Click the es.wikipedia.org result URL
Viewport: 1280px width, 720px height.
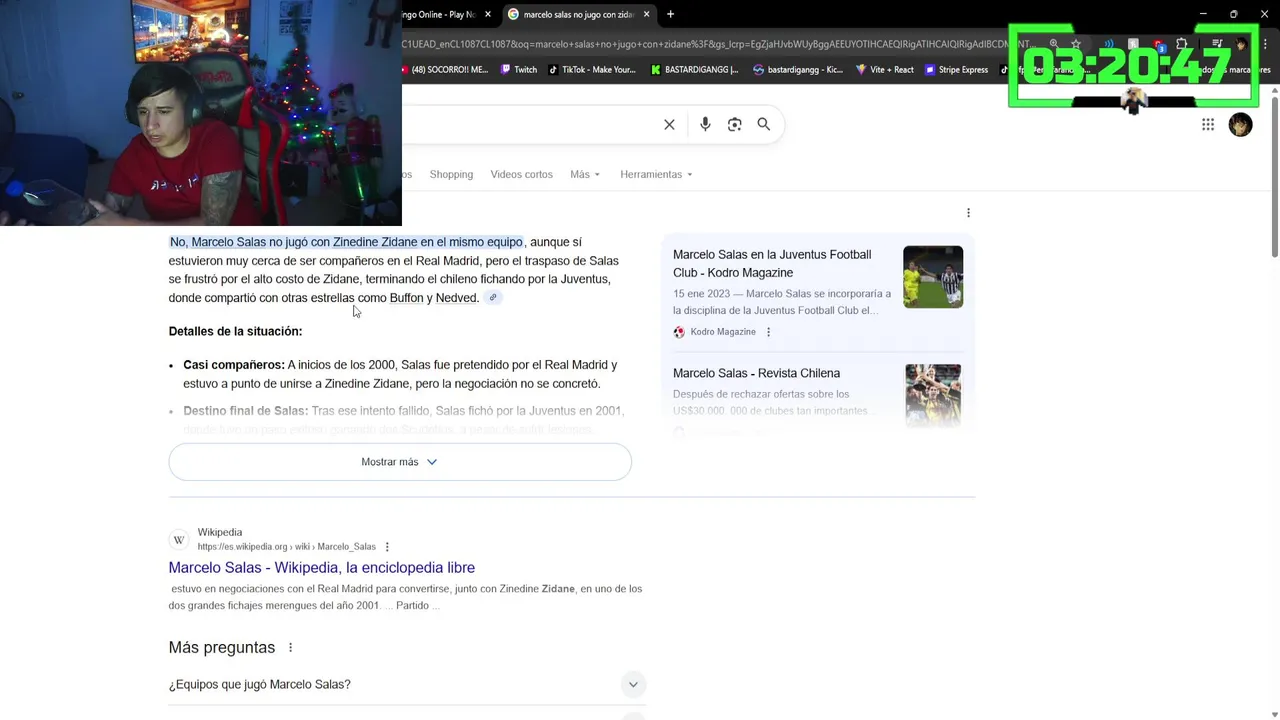click(287, 547)
